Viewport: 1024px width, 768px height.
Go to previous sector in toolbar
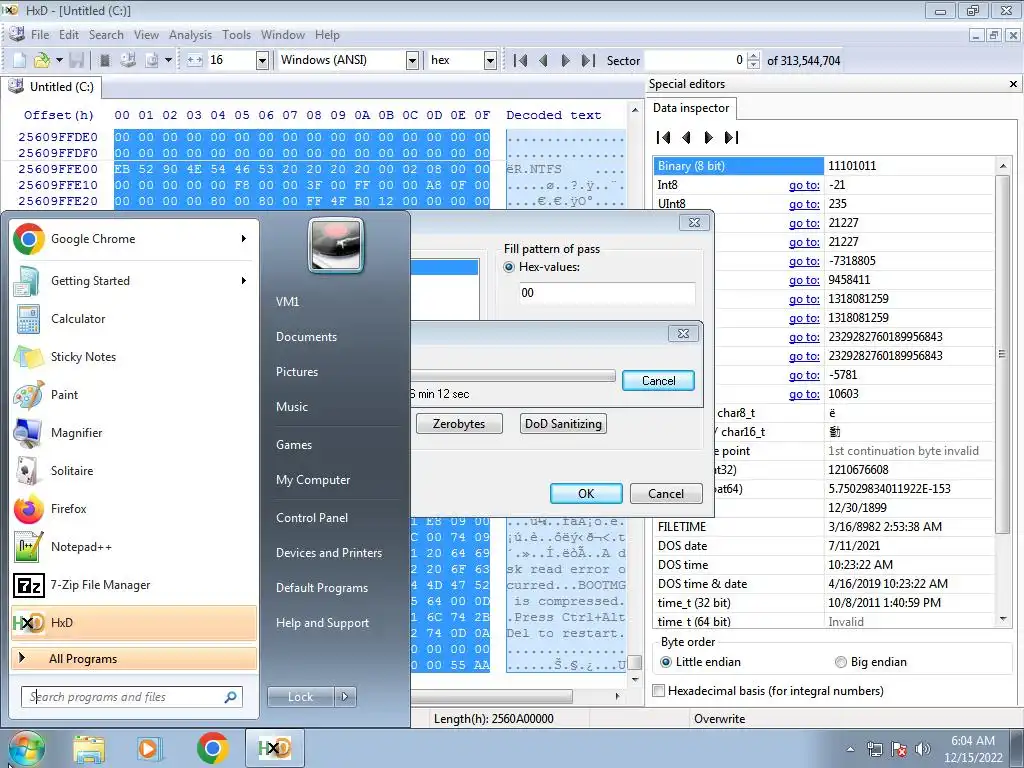pos(543,61)
